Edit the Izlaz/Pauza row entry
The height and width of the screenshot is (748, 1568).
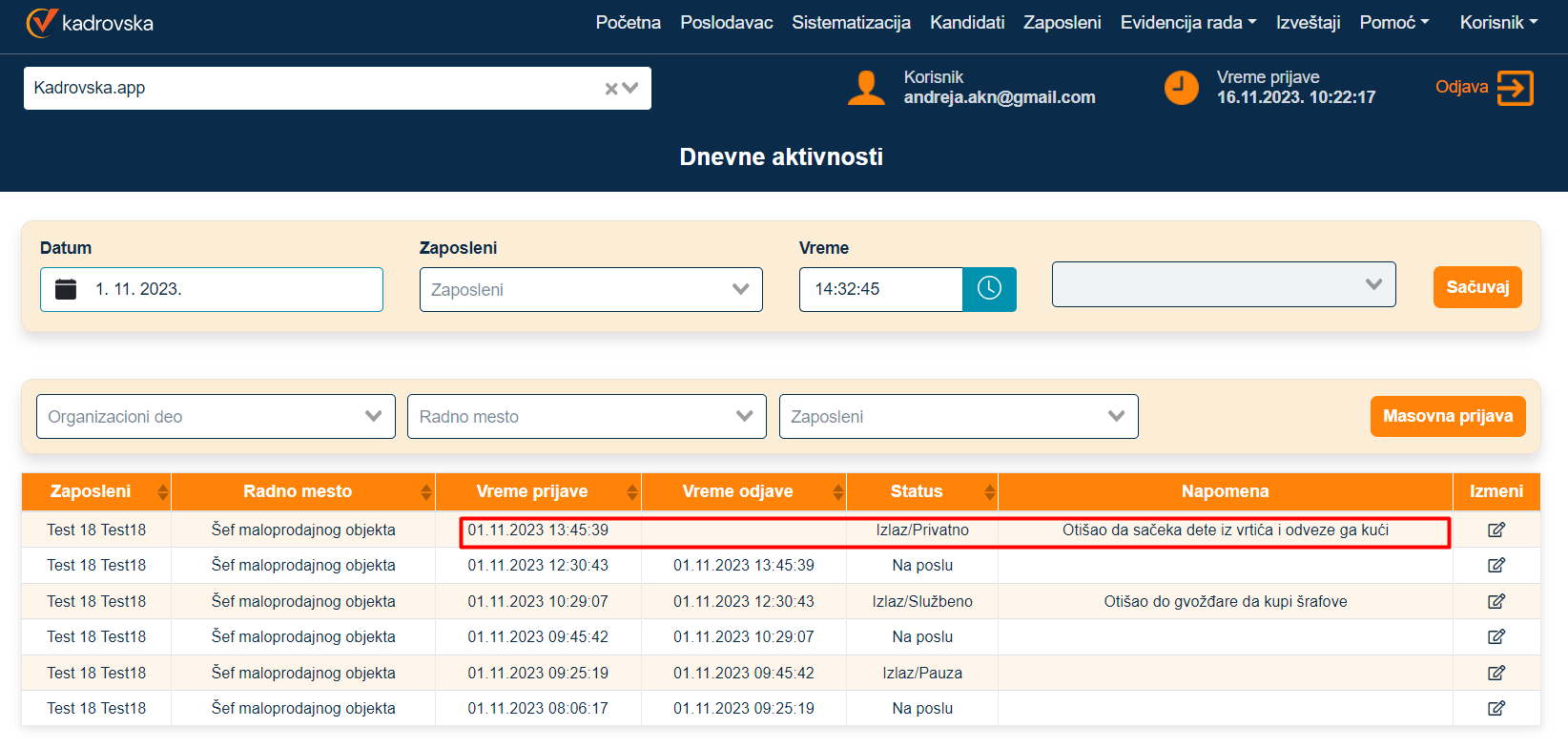pyautogui.click(x=1496, y=673)
